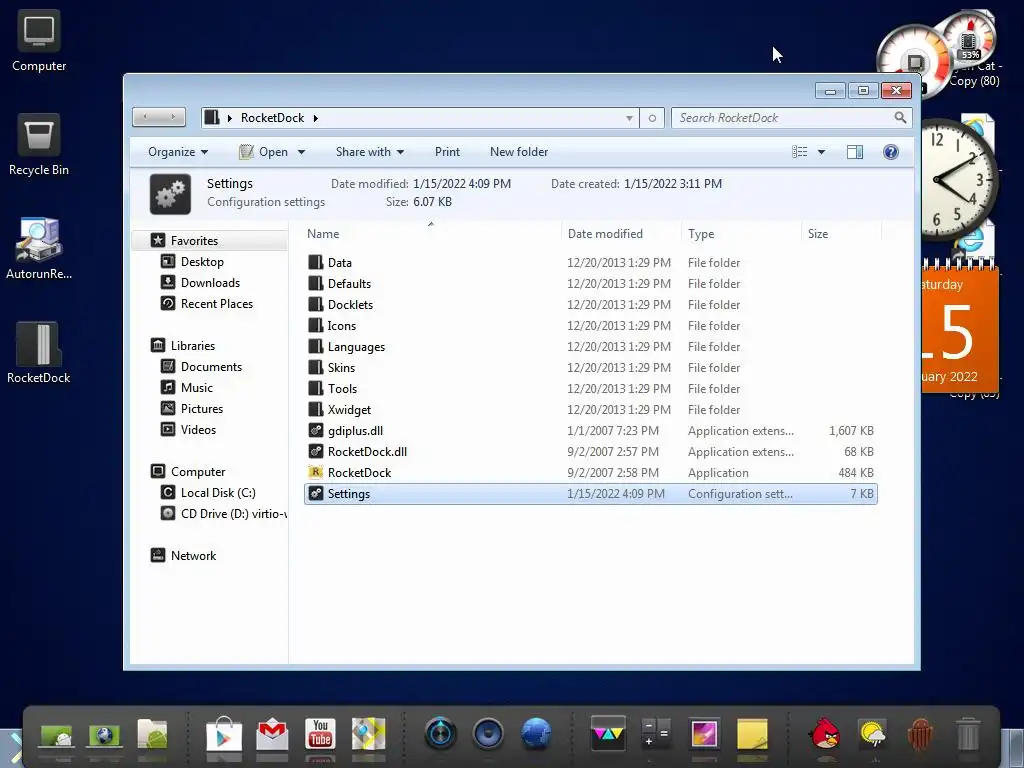Open the Share with dropdown

(x=370, y=152)
